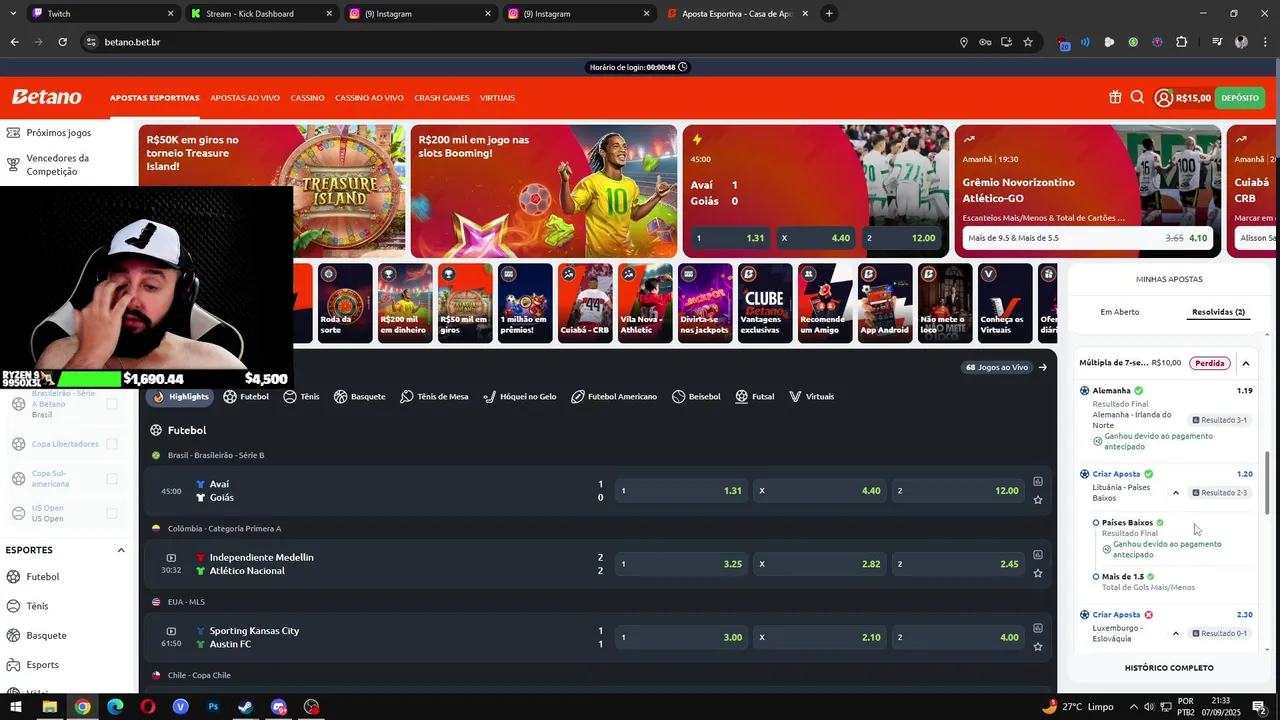The height and width of the screenshot is (720, 1280).
Task: Open File Explorer from the taskbar
Action: point(49,707)
